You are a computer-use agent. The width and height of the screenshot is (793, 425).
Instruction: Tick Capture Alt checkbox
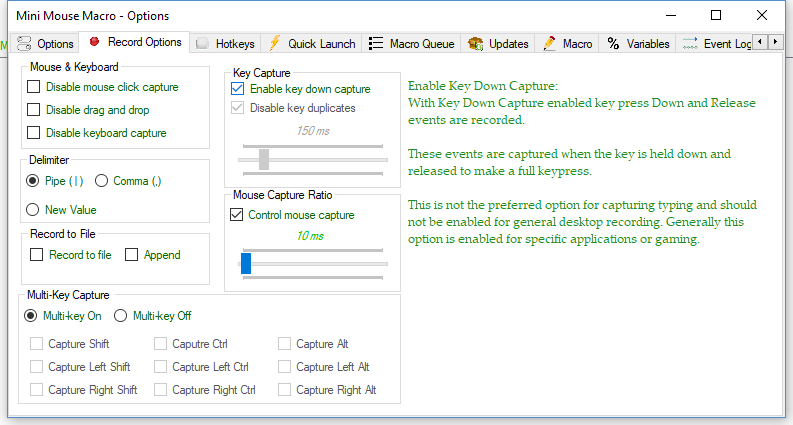click(284, 344)
